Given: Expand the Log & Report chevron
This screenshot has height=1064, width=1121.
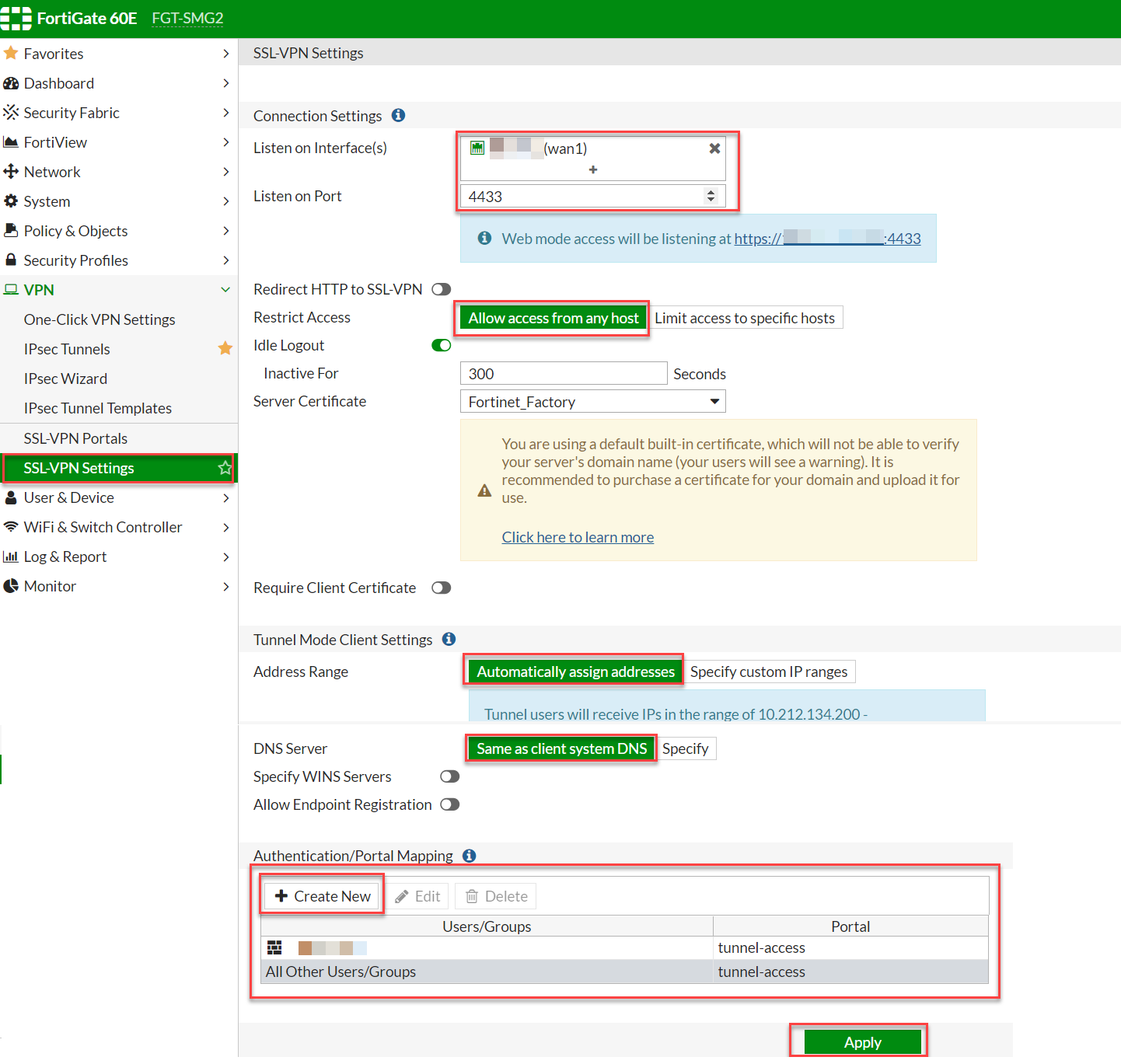Looking at the screenshot, I should tap(225, 556).
